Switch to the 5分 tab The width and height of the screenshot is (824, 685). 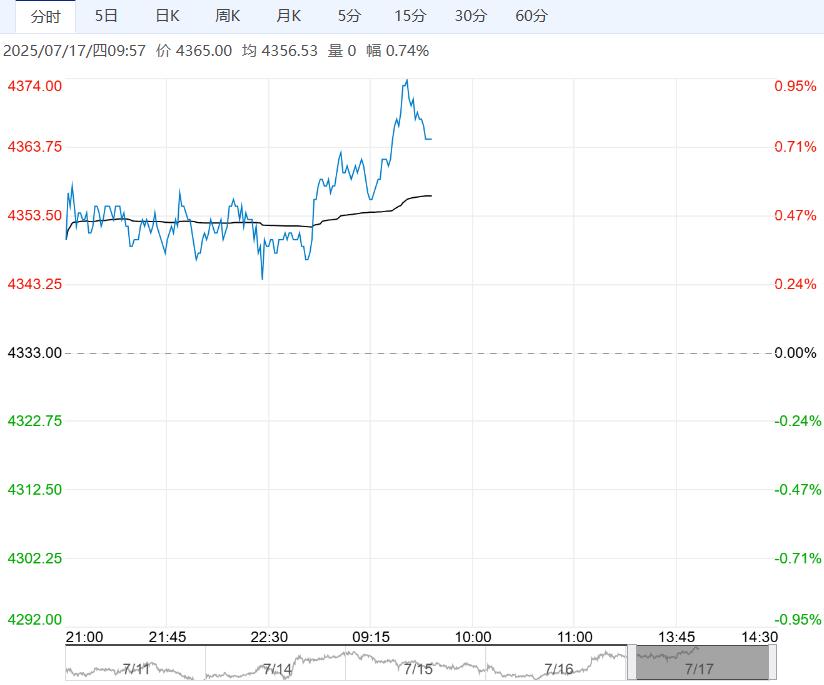coord(349,16)
